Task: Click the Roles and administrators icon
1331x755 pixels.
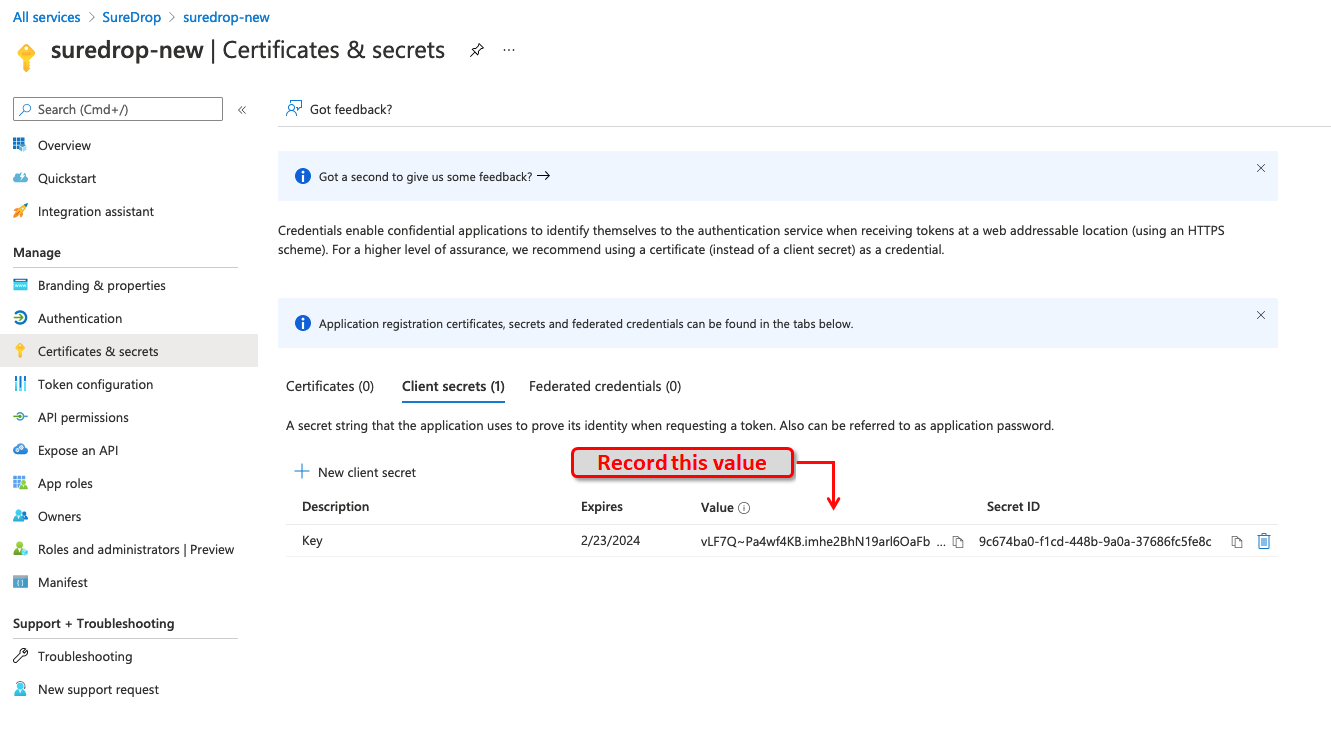Action: click(x=20, y=549)
